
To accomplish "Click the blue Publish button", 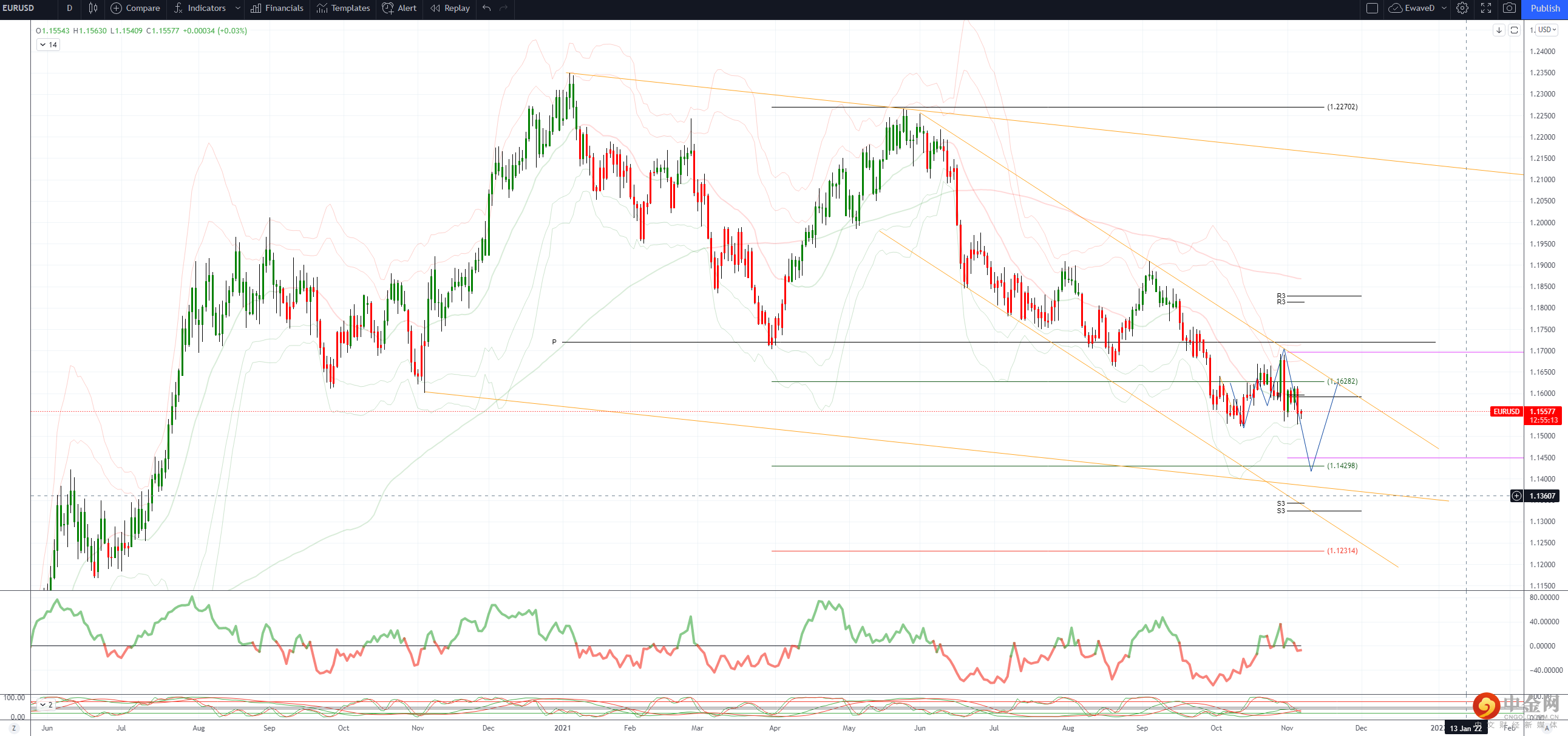I will [x=1545, y=9].
